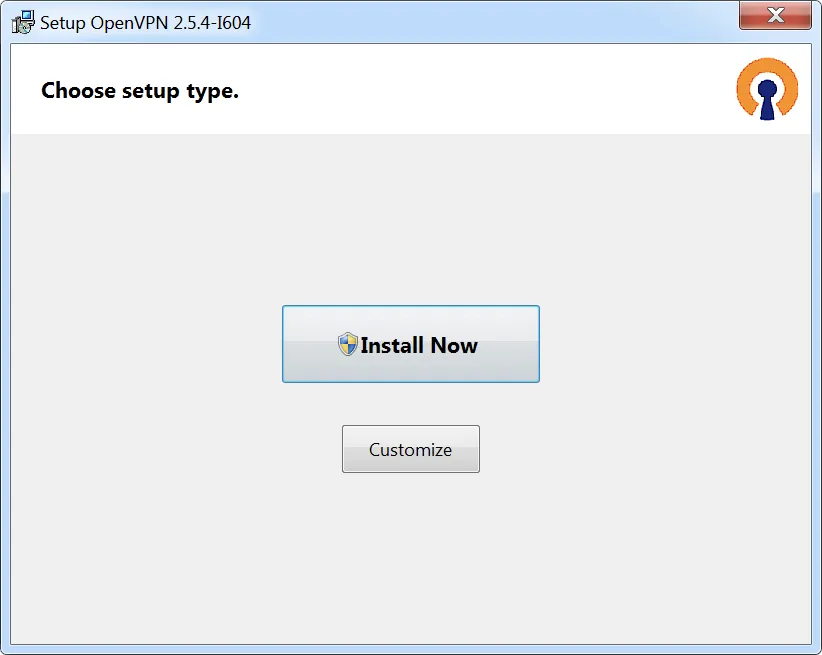Click the Choose setup type heading

(x=139, y=90)
